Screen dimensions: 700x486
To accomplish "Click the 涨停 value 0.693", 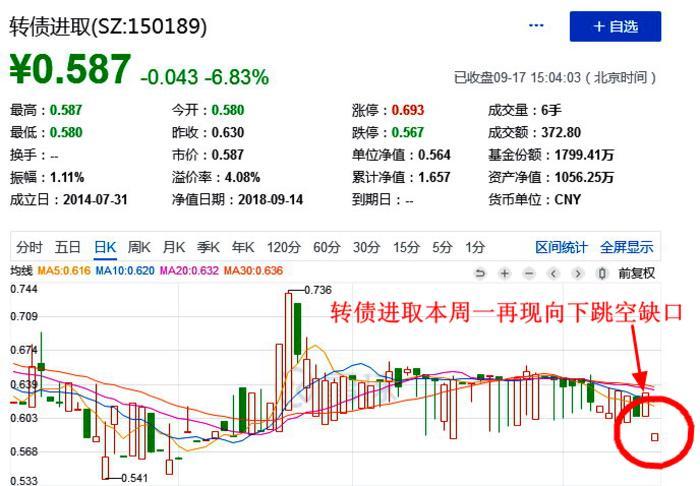I will [408, 110].
